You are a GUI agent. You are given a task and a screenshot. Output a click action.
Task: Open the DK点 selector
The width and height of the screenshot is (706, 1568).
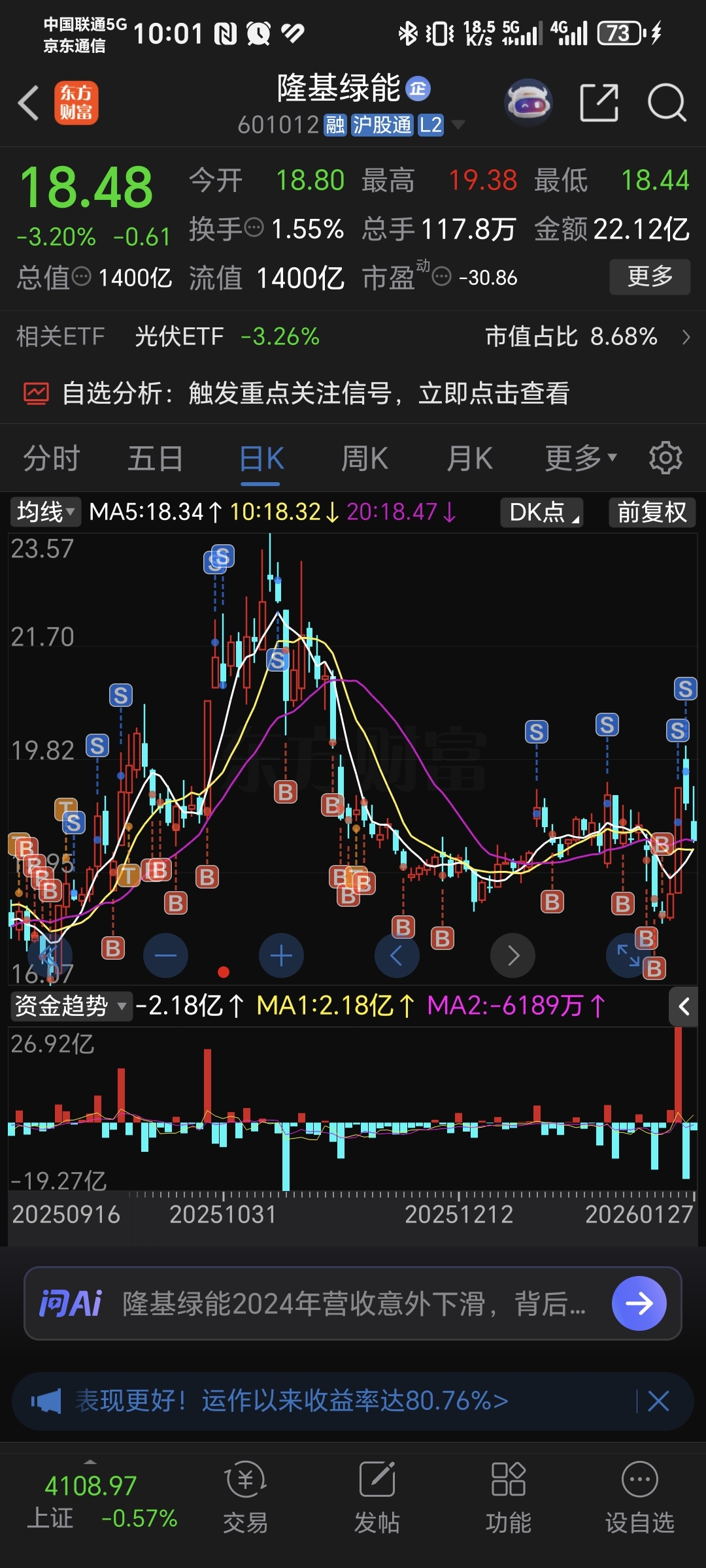pyautogui.click(x=542, y=512)
